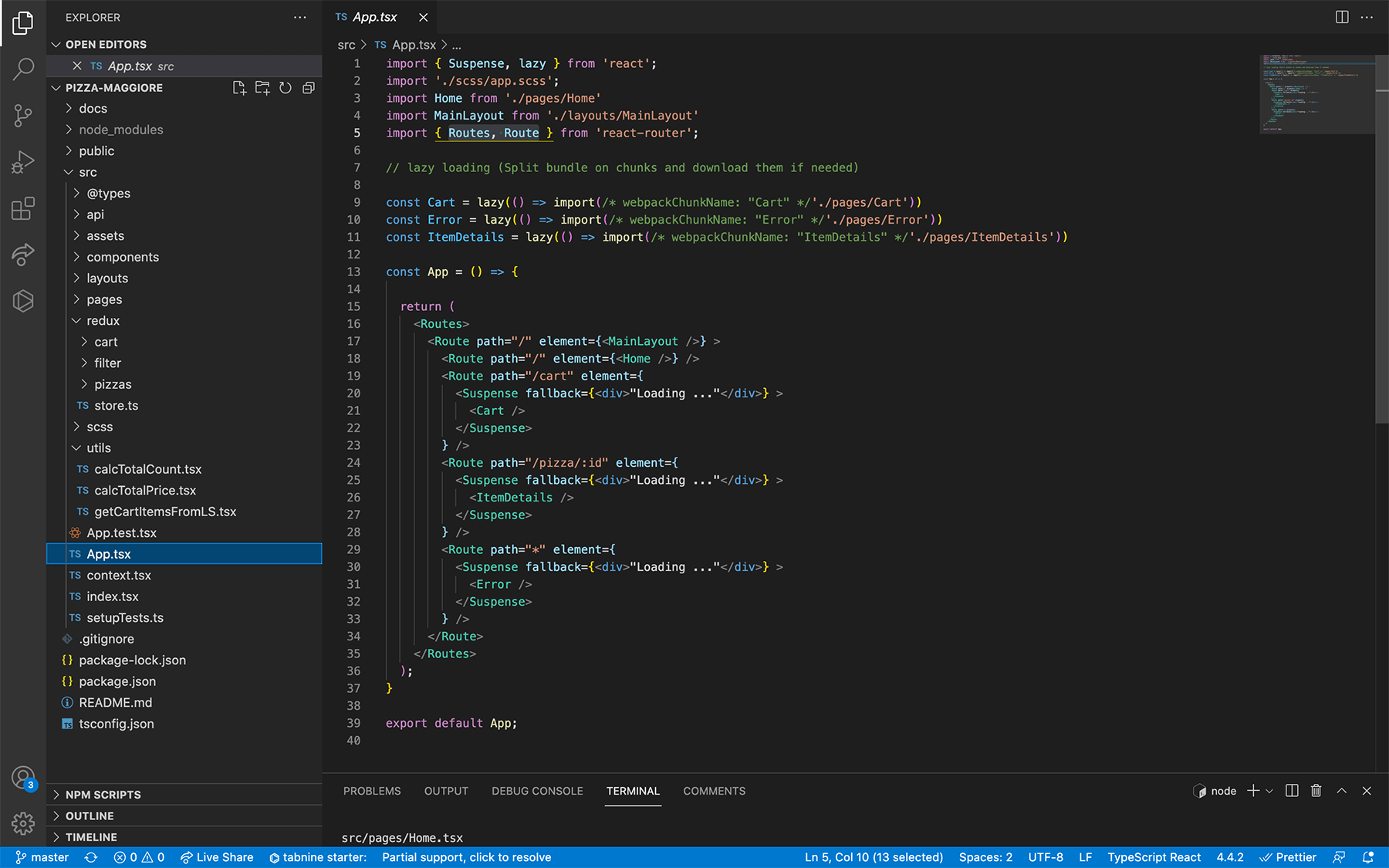Image resolution: width=1389 pixels, height=868 pixels.
Task: Click the feedback icon in the status bar
Action: click(1339, 857)
